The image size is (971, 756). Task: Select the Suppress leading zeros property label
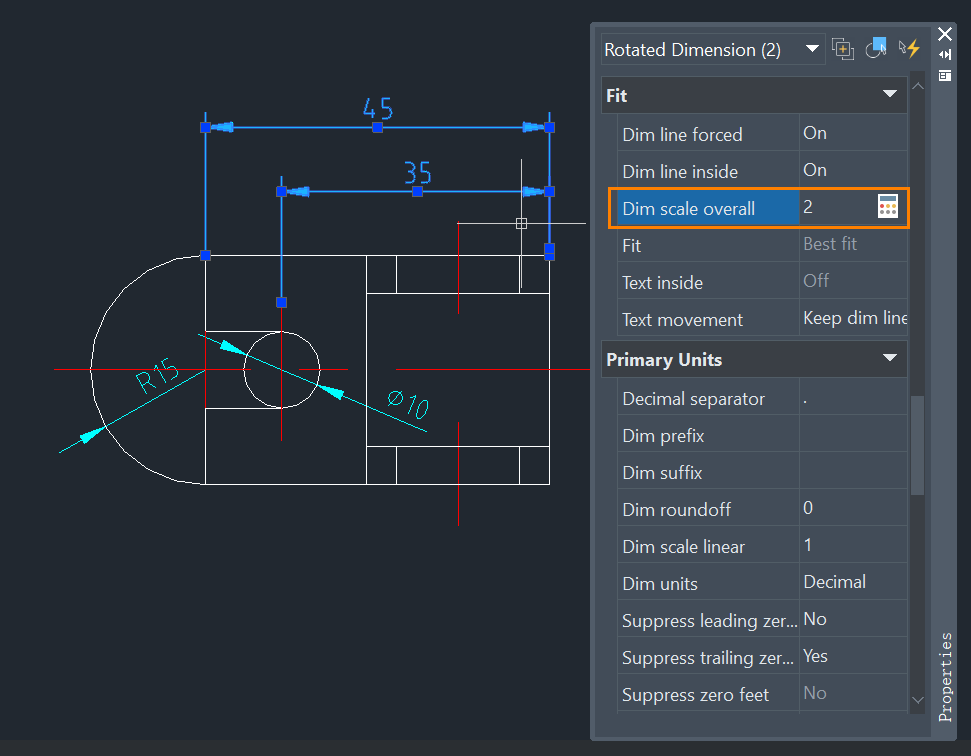[x=708, y=620]
